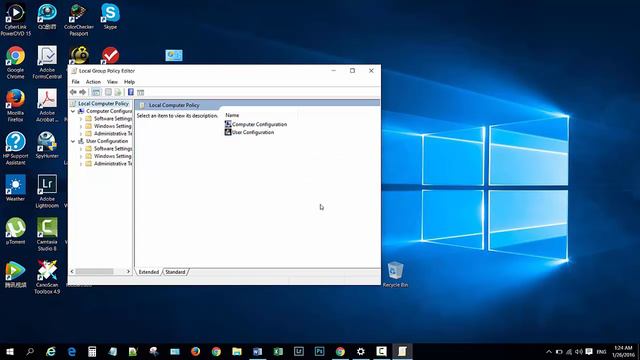The image size is (640, 360).
Task: Select Adobe Lightroom desktop icon
Action: (x=47, y=191)
